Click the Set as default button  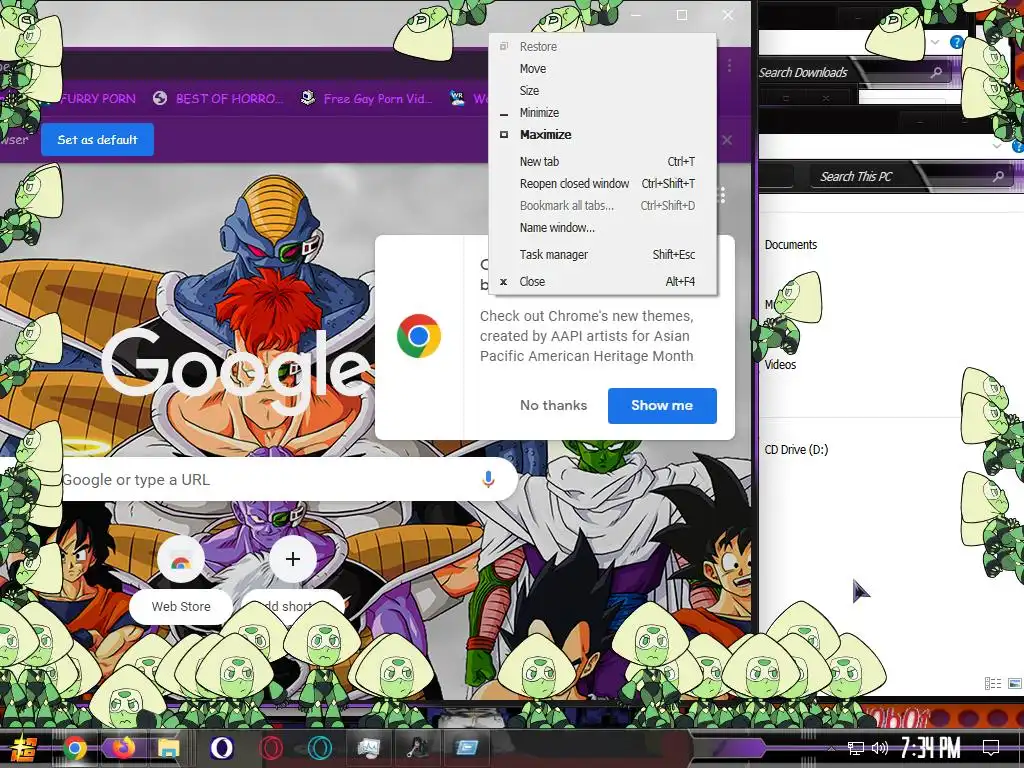tap(97, 140)
